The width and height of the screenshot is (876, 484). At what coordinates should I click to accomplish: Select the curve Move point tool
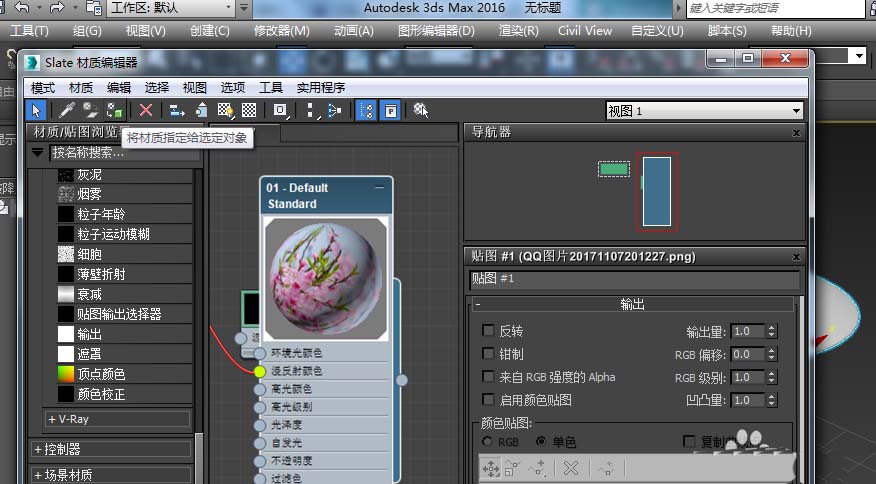click(491, 468)
